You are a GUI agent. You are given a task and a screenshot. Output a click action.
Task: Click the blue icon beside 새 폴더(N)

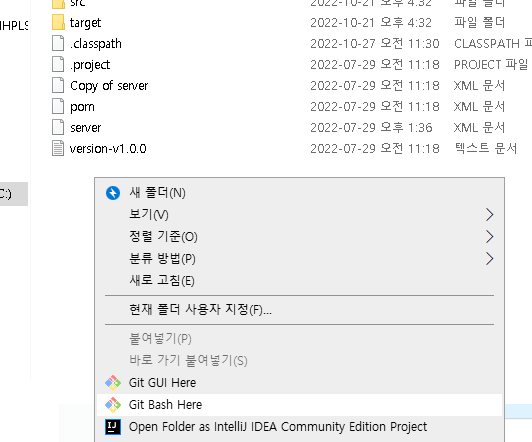click(113, 193)
